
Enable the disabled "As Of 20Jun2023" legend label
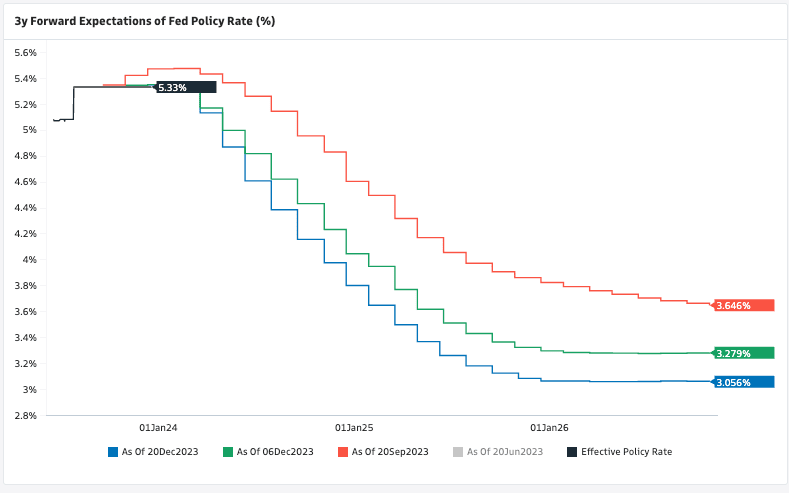[x=505, y=452]
